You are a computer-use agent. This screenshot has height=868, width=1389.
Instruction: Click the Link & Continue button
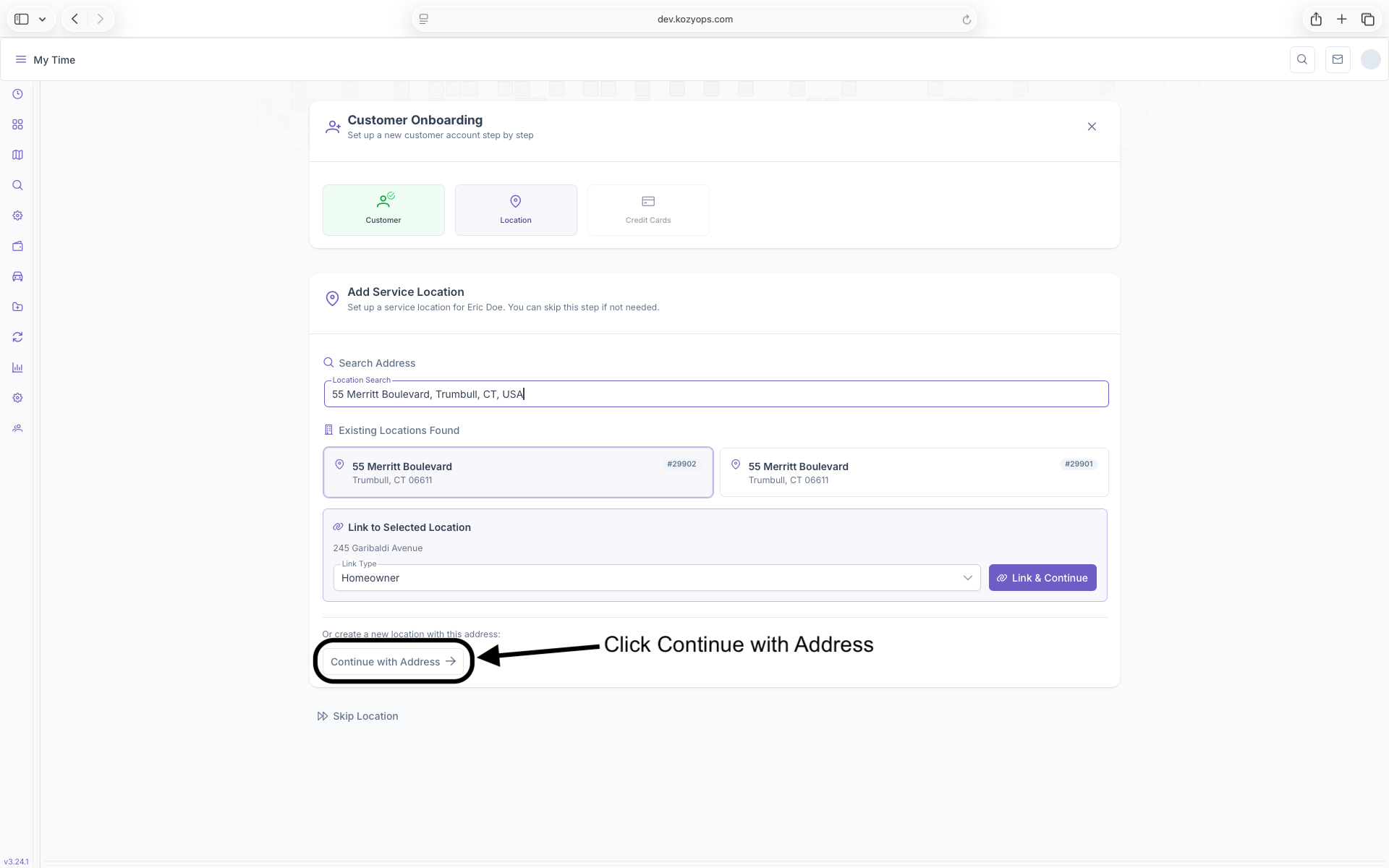tap(1042, 578)
